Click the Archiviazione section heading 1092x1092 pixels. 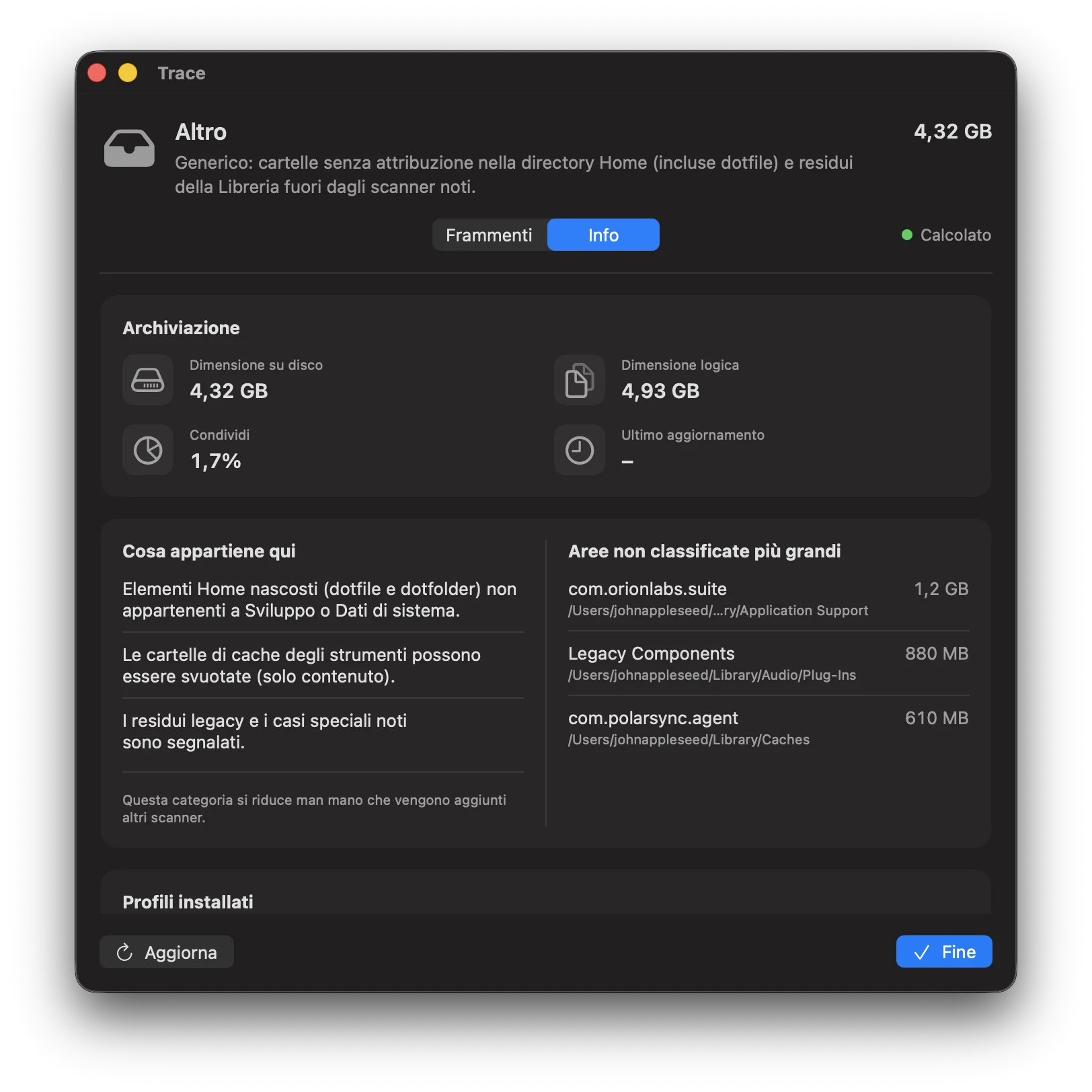click(x=181, y=328)
